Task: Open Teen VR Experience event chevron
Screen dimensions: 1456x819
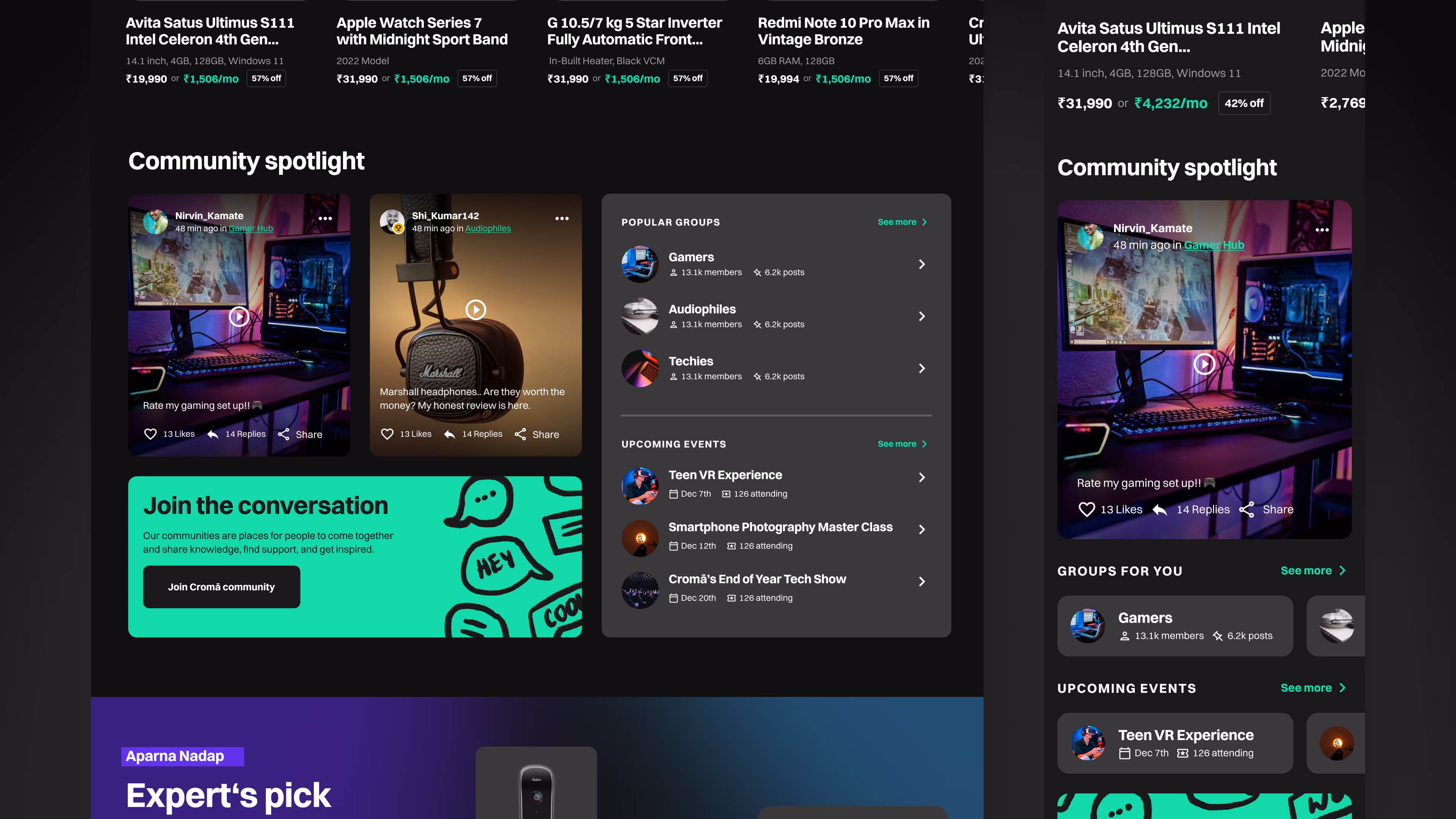Action: [x=922, y=478]
